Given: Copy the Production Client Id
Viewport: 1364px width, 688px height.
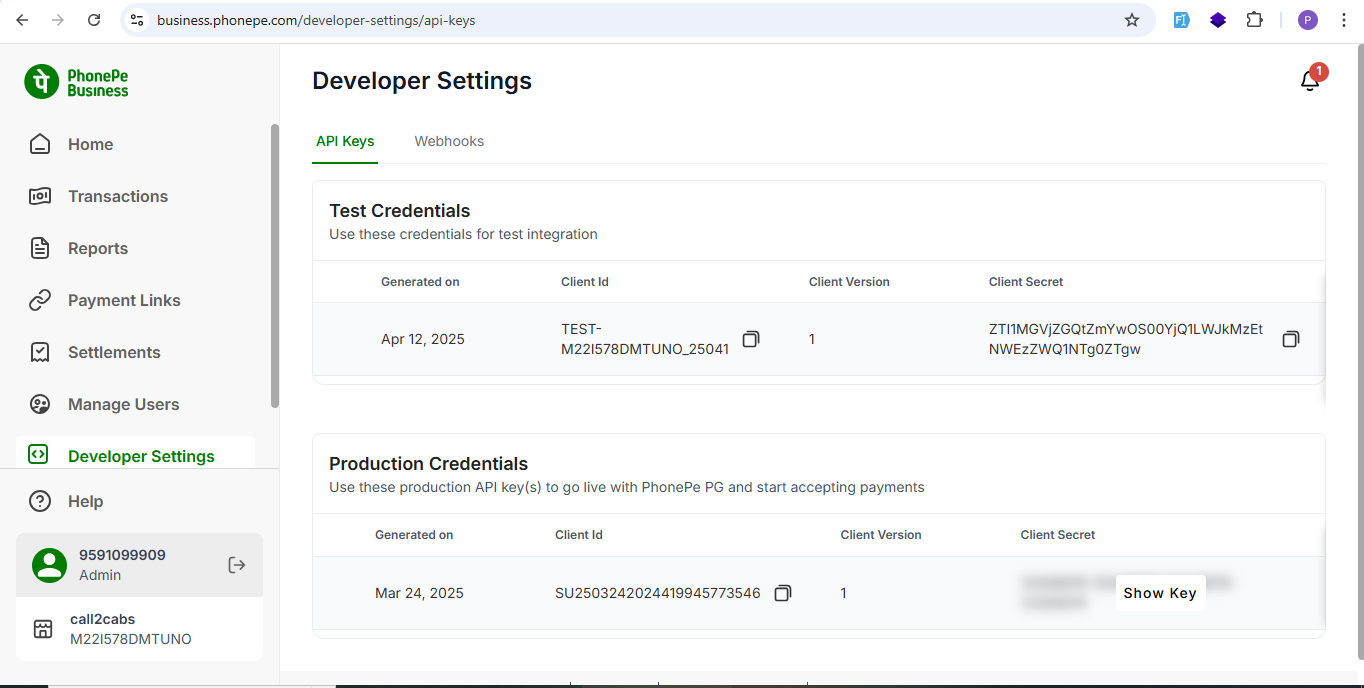Looking at the screenshot, I should (x=783, y=593).
